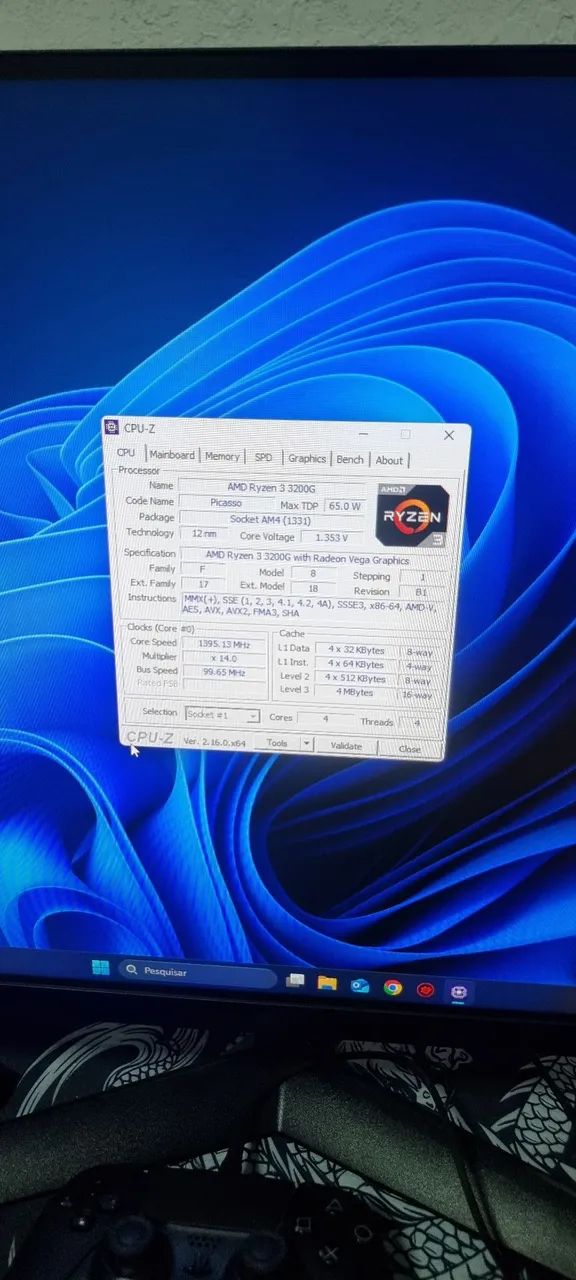This screenshot has height=1280, width=576.
Task: Switch to the CPU tab
Action: click(x=126, y=453)
